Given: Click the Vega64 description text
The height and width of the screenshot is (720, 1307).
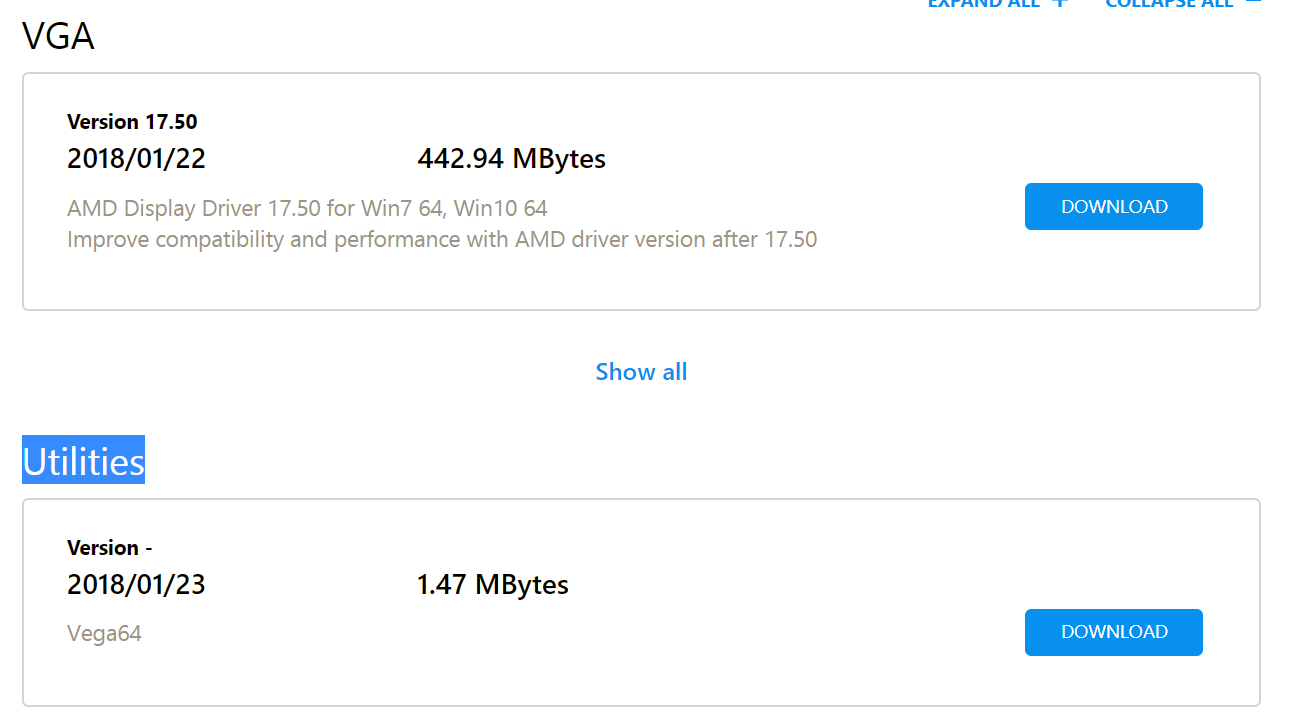Looking at the screenshot, I should (x=104, y=634).
